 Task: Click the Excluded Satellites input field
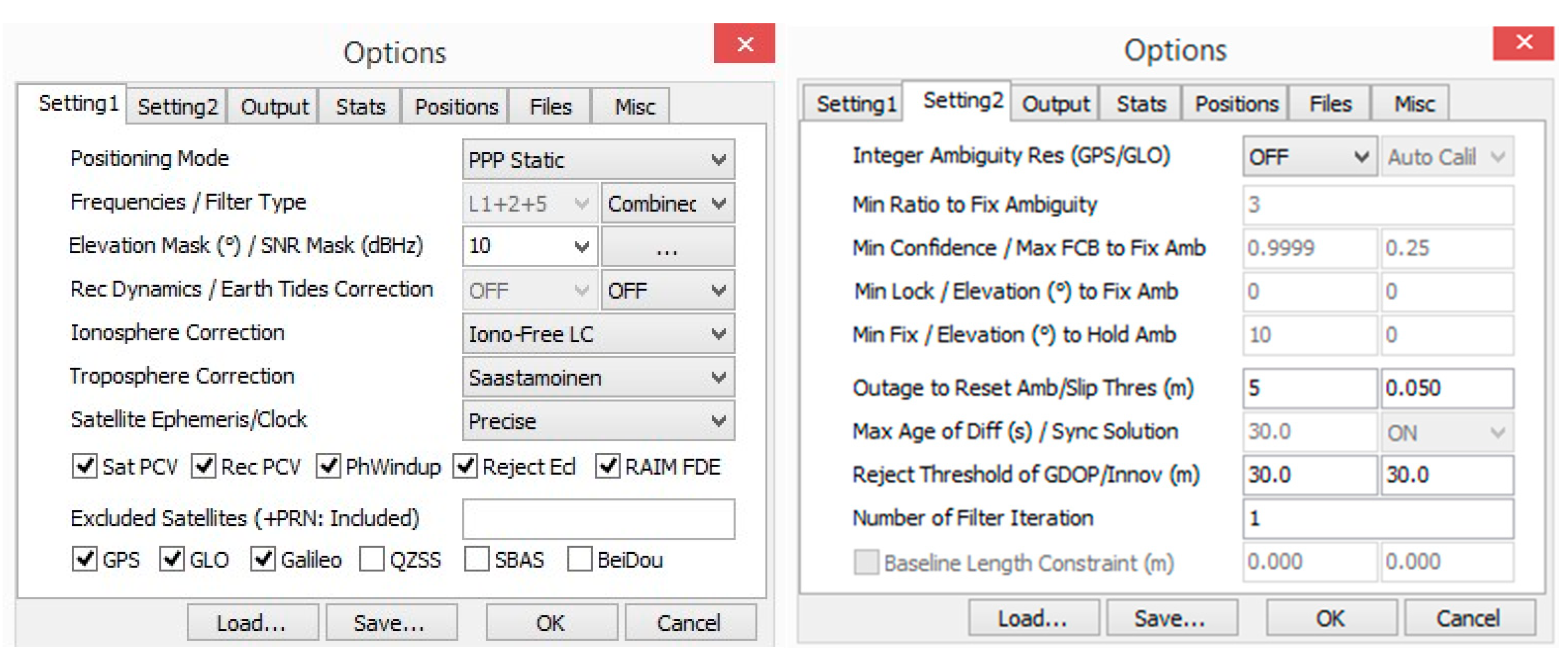click(598, 519)
